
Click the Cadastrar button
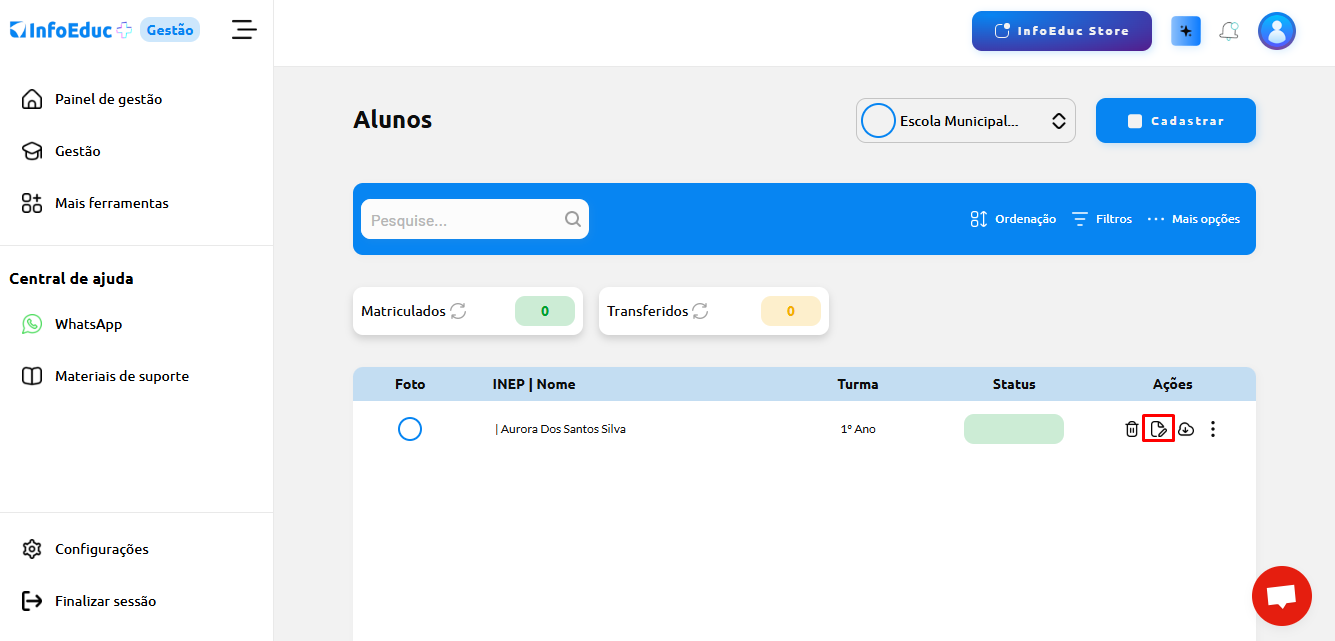[x=1176, y=121]
